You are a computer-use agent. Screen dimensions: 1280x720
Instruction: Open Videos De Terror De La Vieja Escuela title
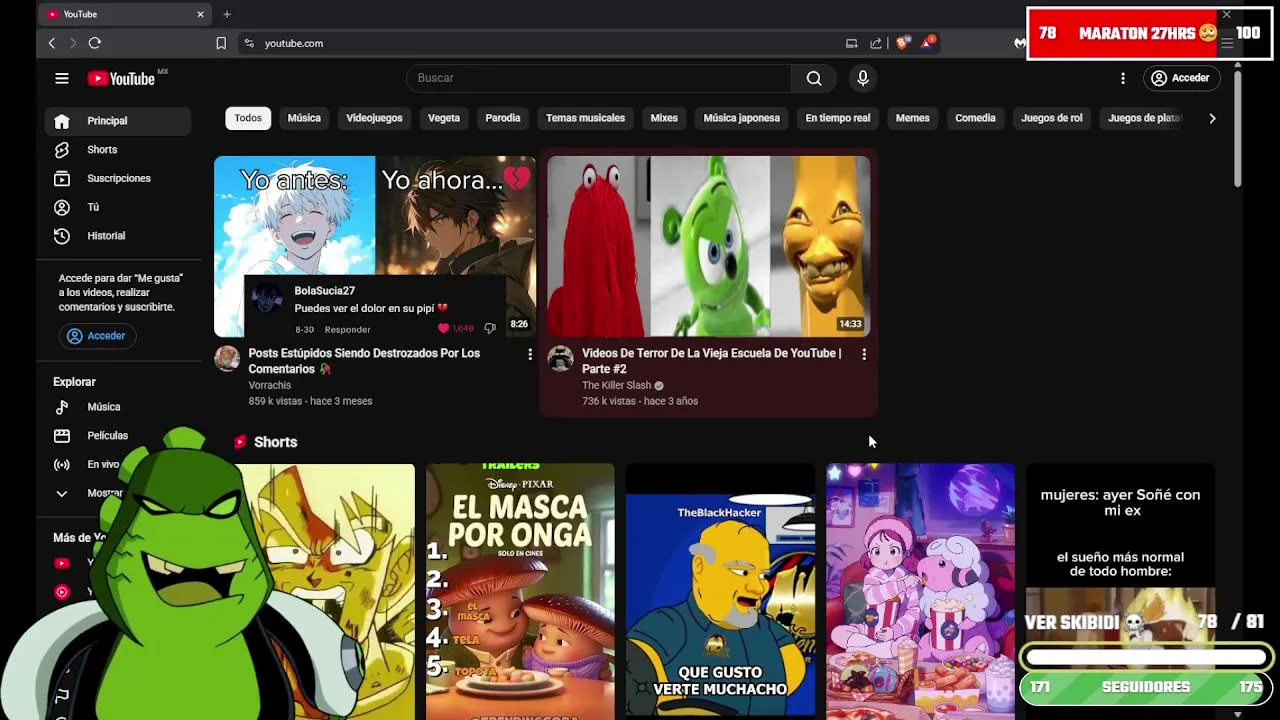pyautogui.click(x=711, y=361)
